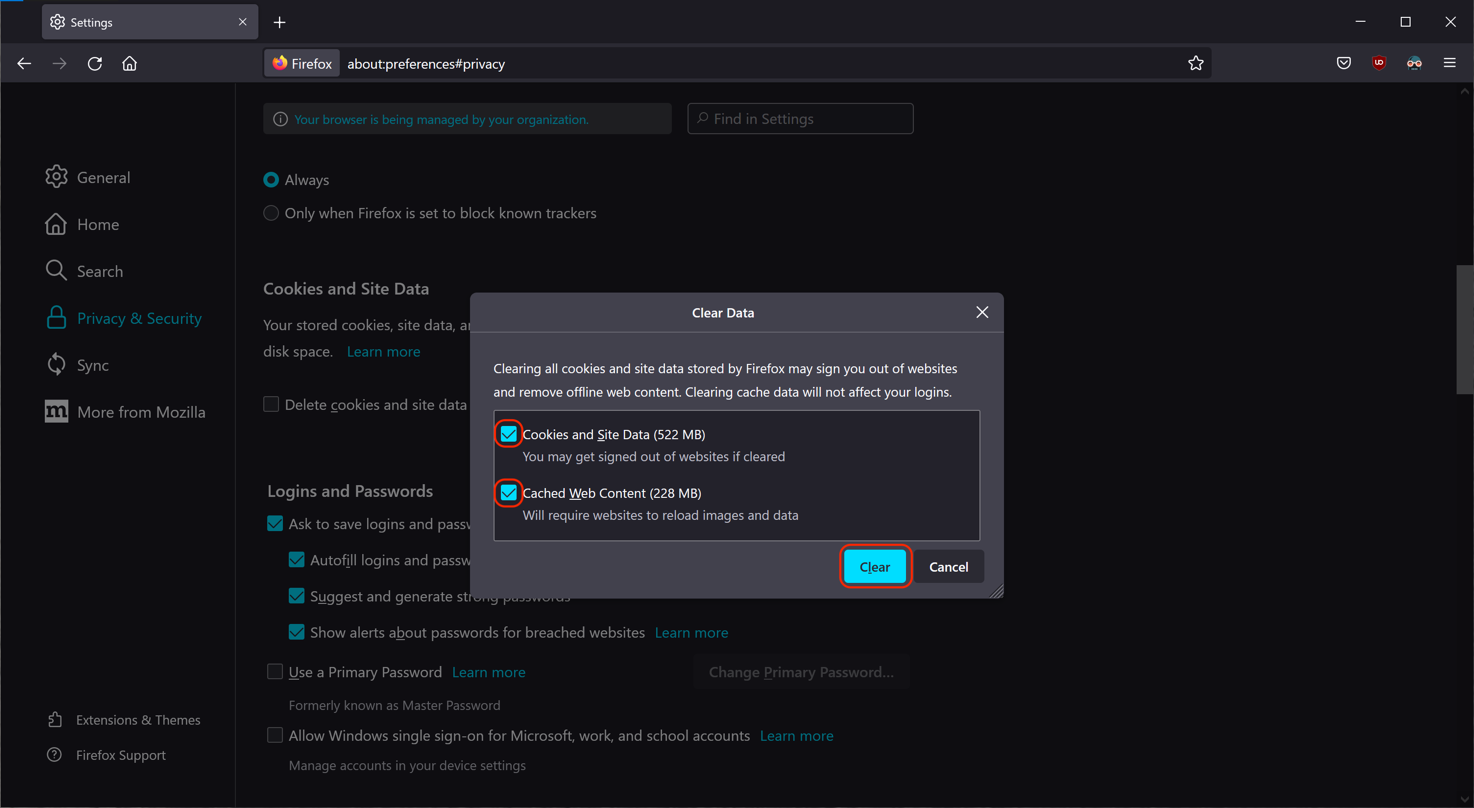Open the Save to Pocket icon

click(x=1343, y=63)
